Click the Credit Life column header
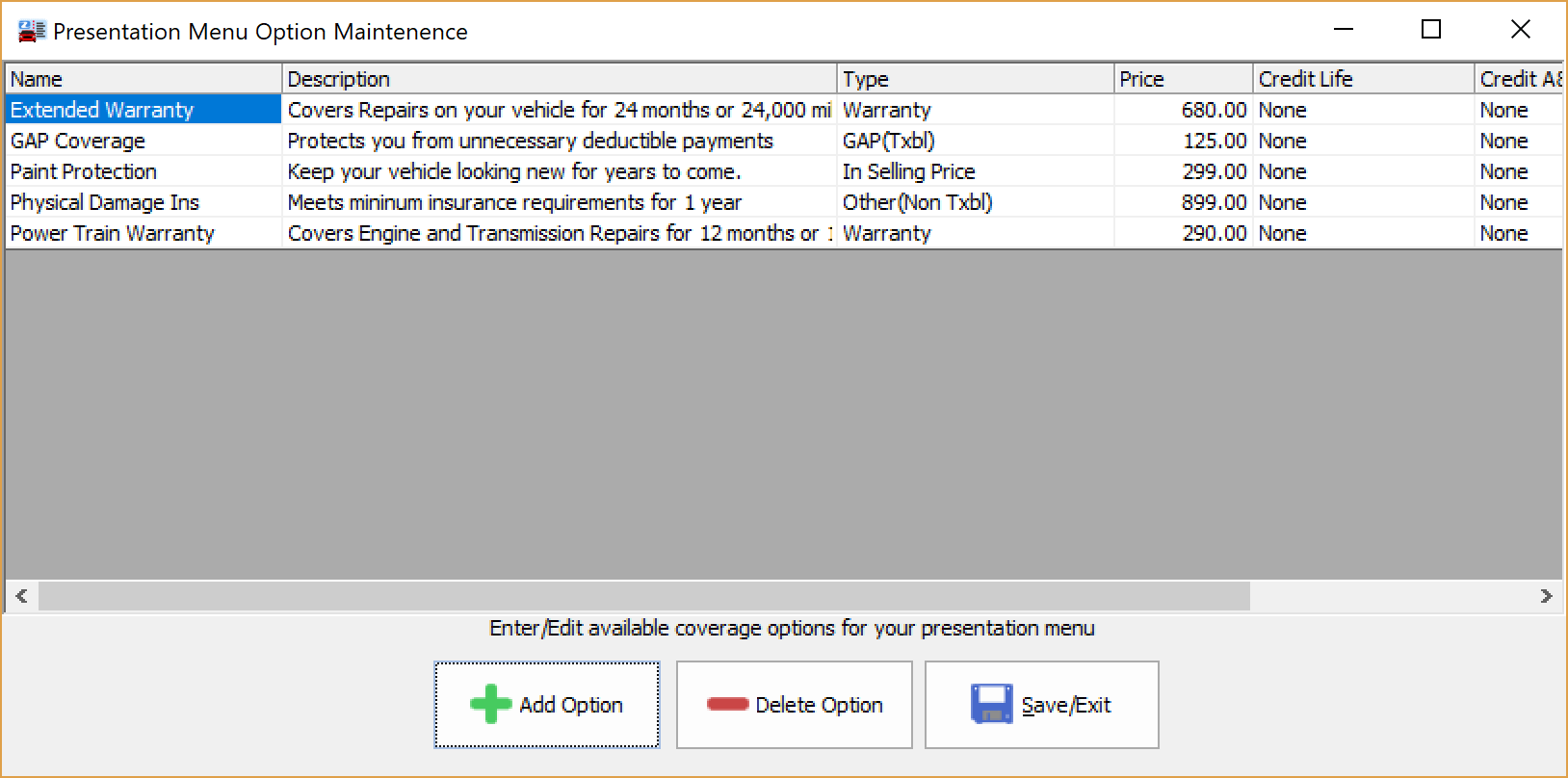This screenshot has height=778, width=1568. (1362, 79)
